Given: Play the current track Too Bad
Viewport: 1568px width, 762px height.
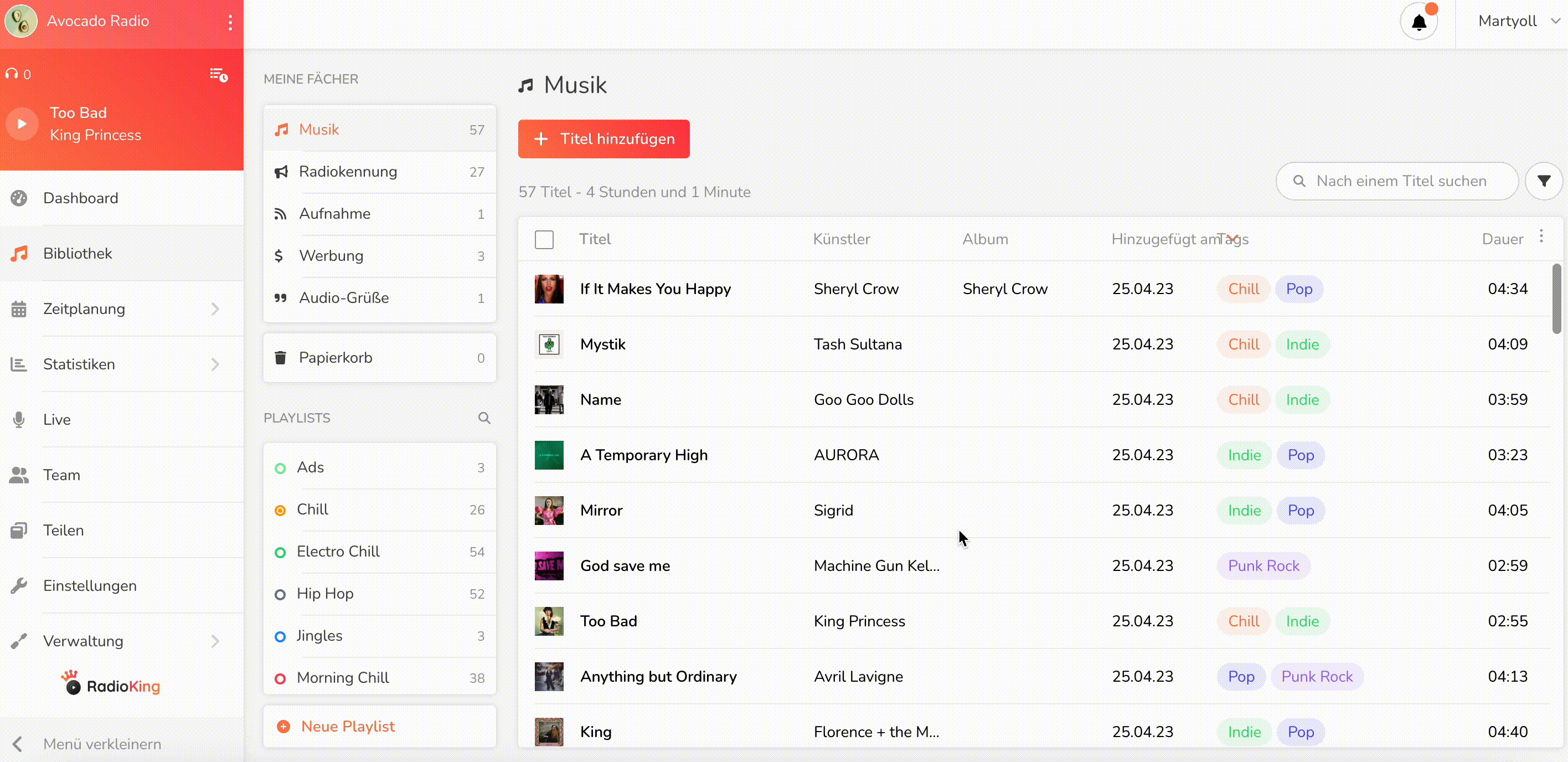Looking at the screenshot, I should point(22,124).
